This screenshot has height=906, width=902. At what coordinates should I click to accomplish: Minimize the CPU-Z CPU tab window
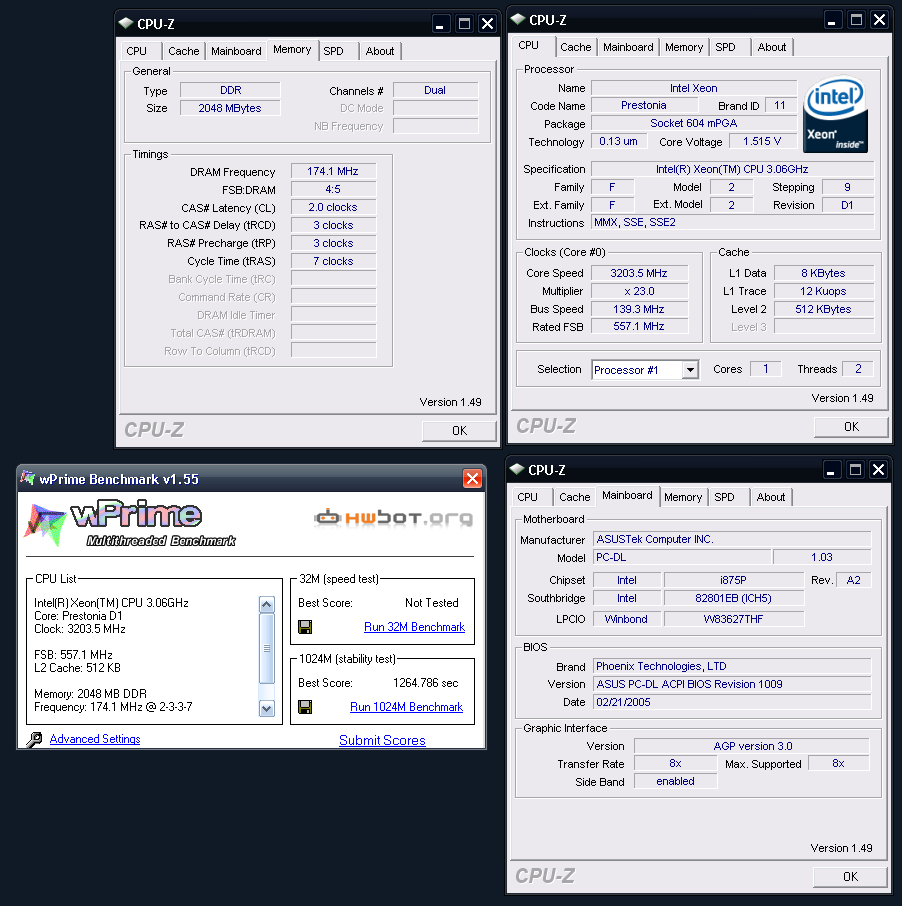(x=832, y=20)
